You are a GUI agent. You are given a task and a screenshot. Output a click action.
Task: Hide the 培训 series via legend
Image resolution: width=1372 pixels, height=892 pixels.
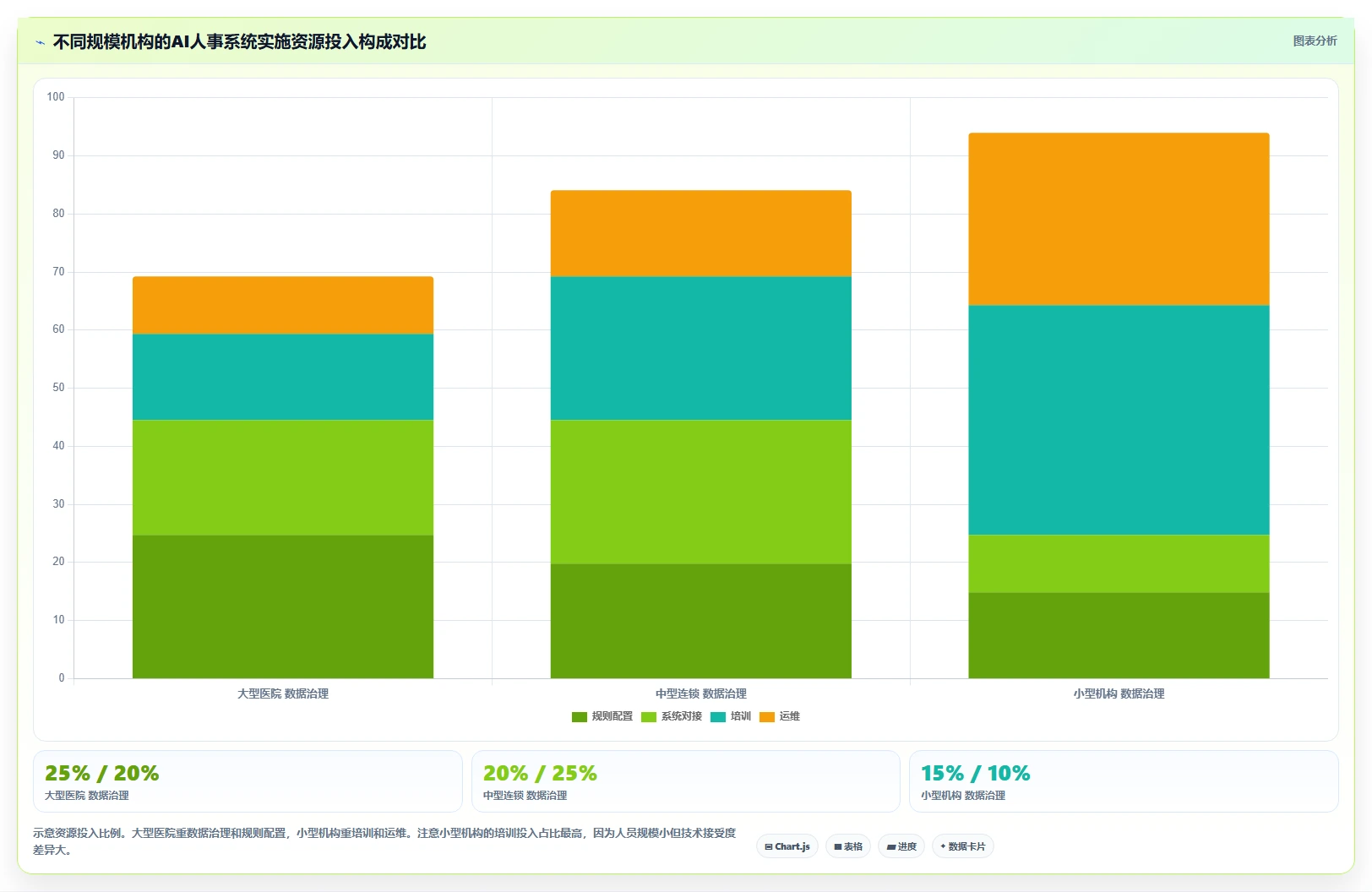pos(731,716)
